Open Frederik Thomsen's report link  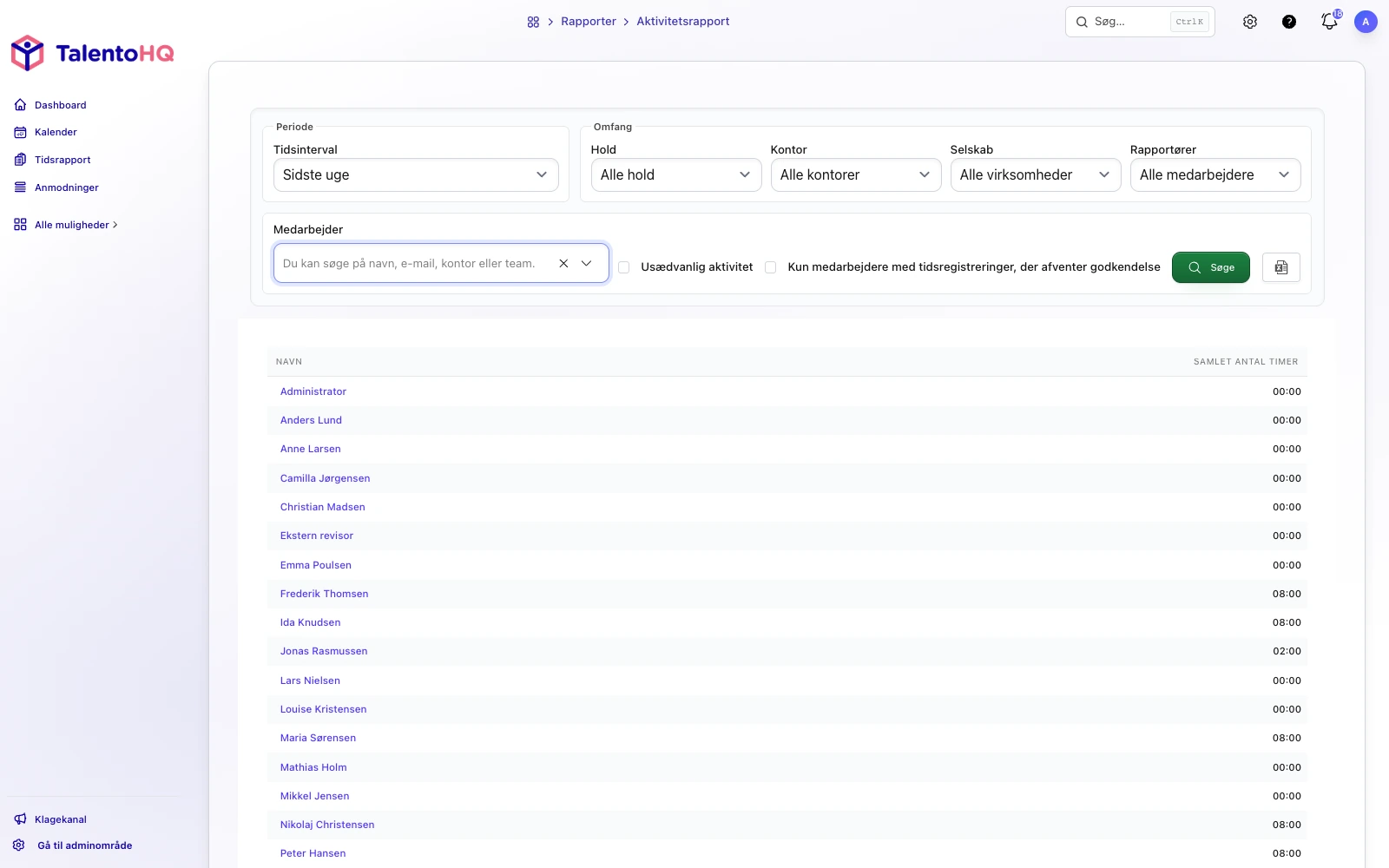pos(325,594)
